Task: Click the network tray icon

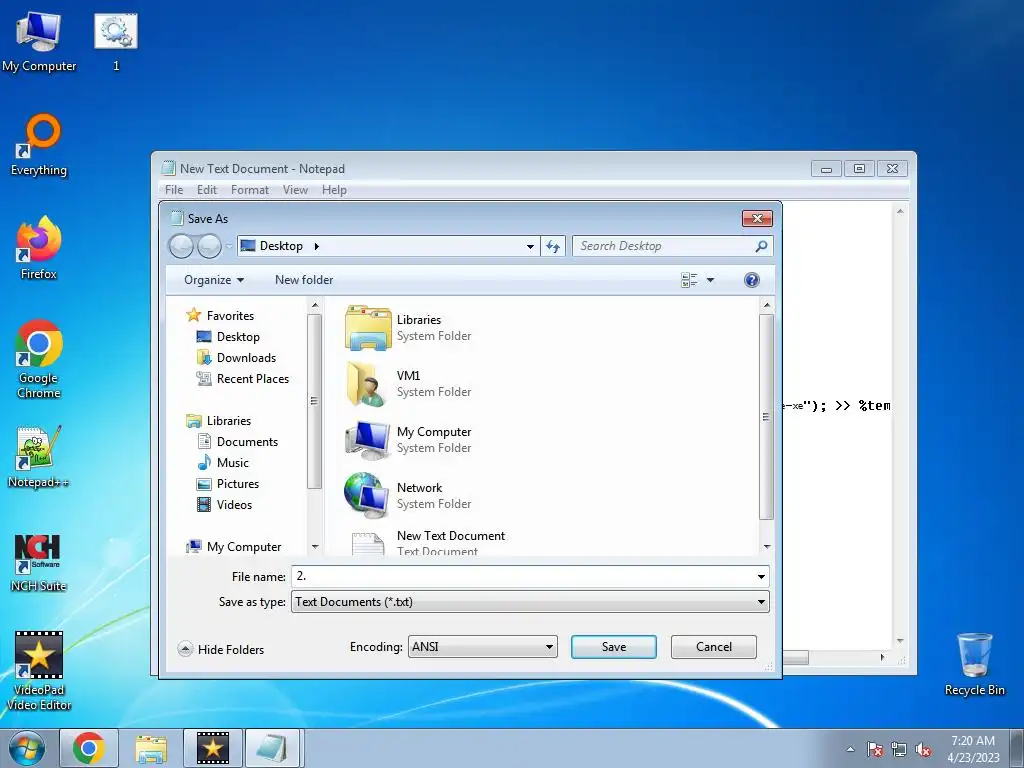Action: (899, 749)
